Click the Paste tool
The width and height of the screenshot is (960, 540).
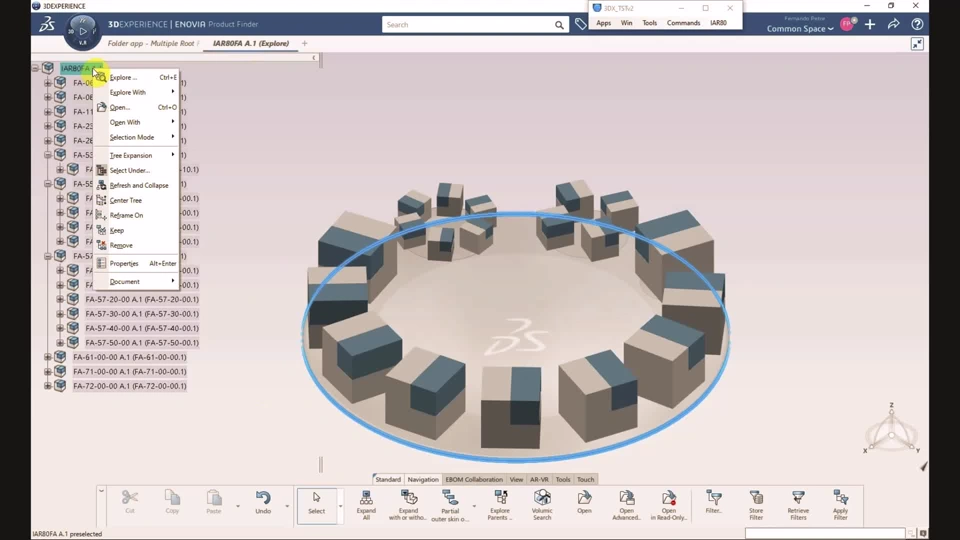(214, 502)
